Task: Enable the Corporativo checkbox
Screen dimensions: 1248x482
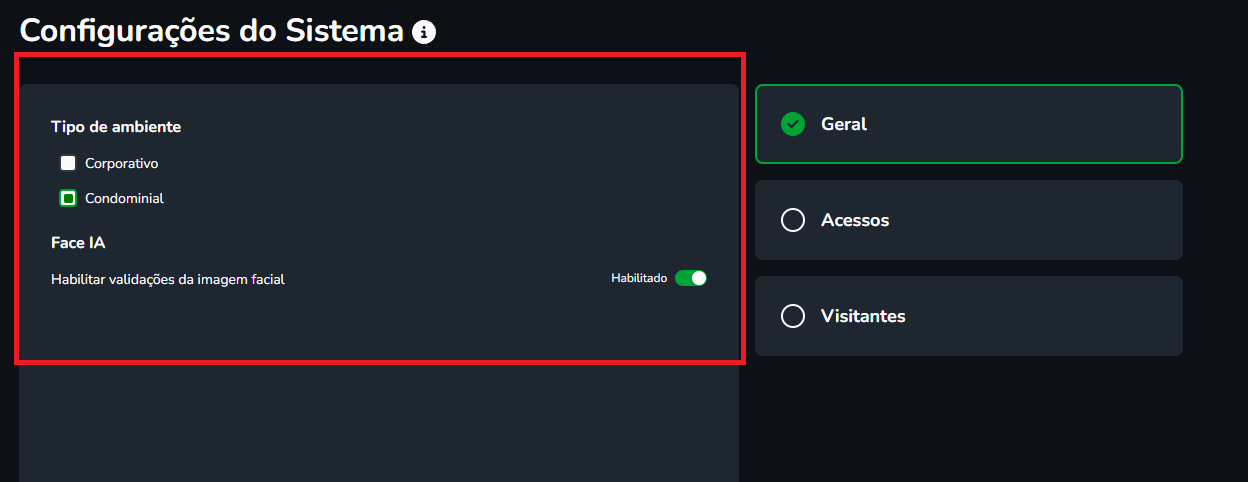Action: [x=68, y=163]
